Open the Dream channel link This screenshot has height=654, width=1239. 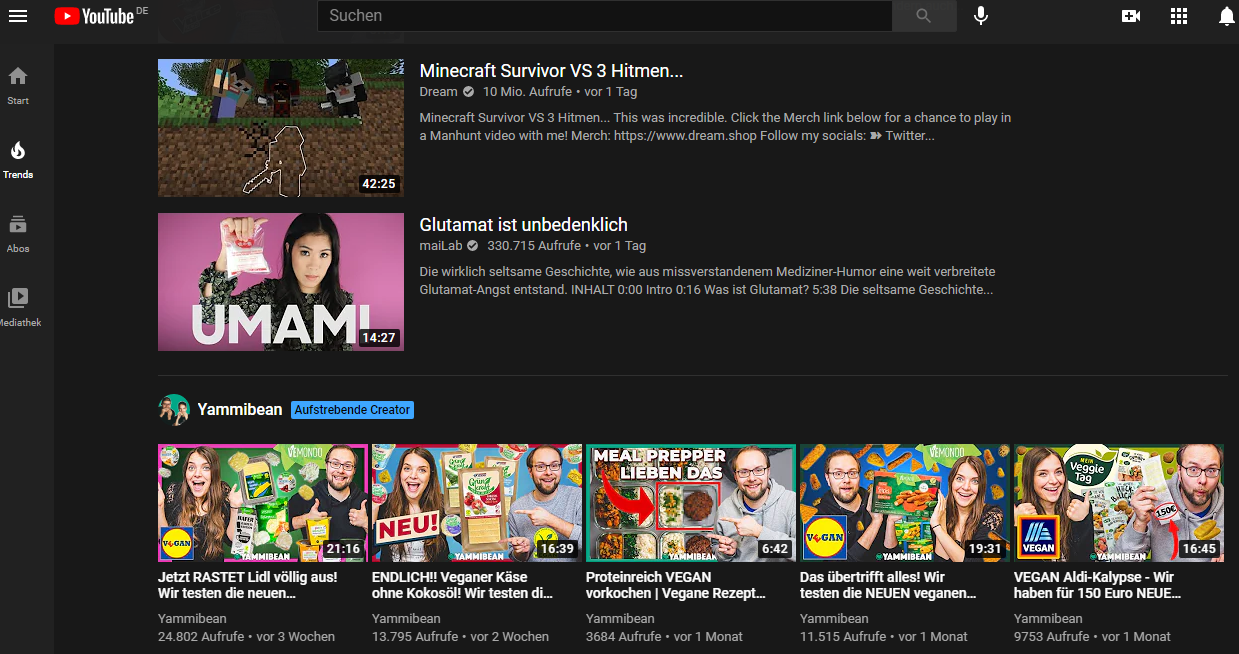(x=438, y=91)
